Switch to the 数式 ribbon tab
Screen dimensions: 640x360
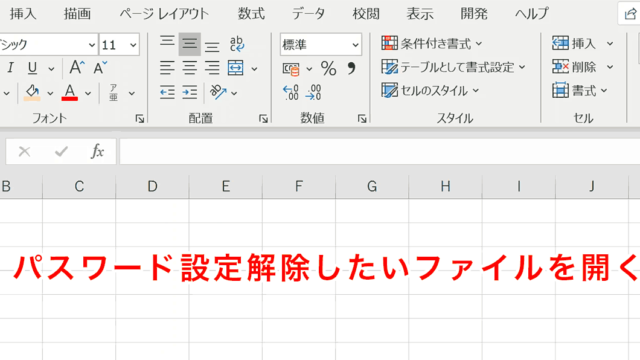251,14
